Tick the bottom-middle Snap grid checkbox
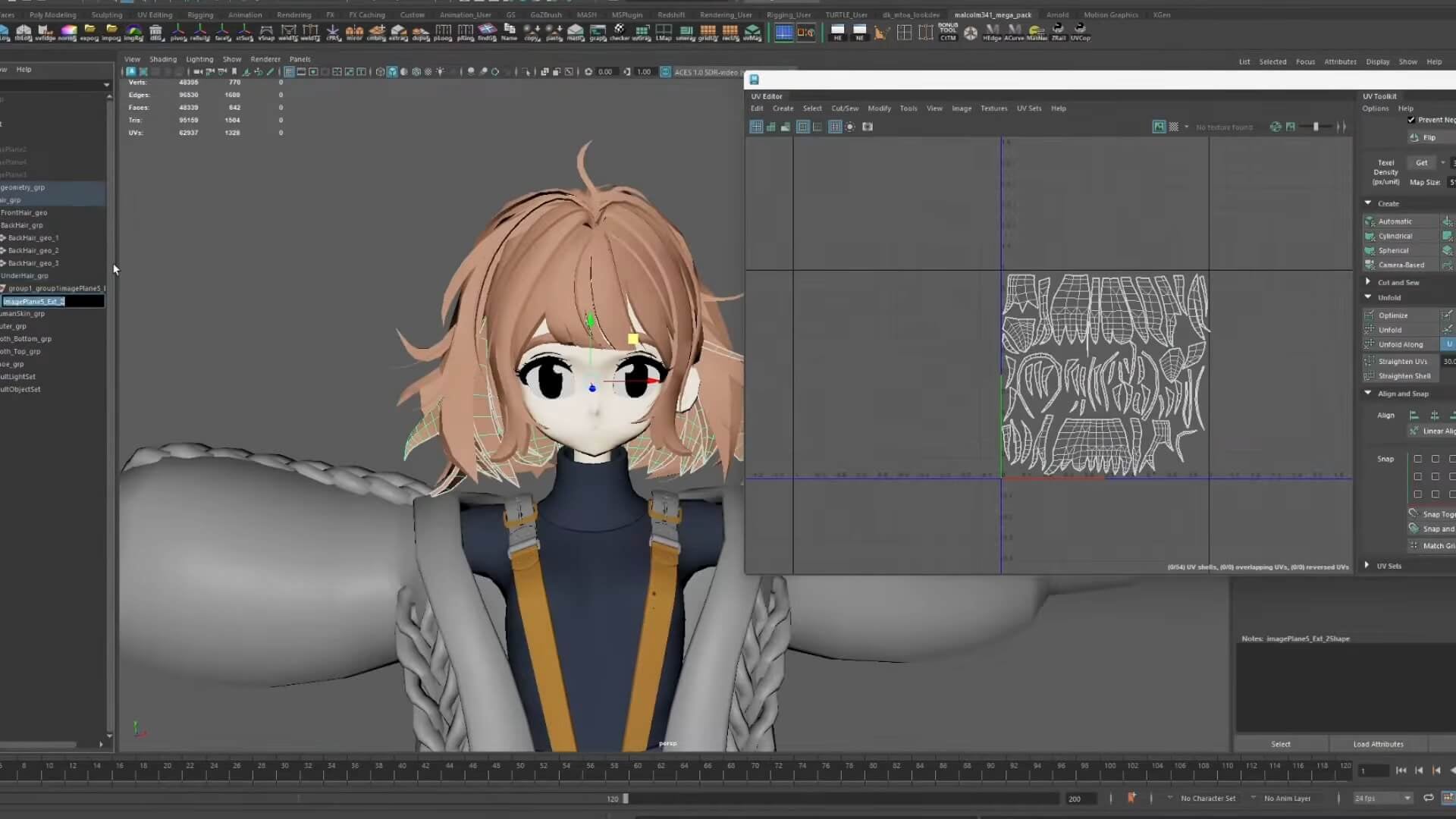 point(1435,494)
